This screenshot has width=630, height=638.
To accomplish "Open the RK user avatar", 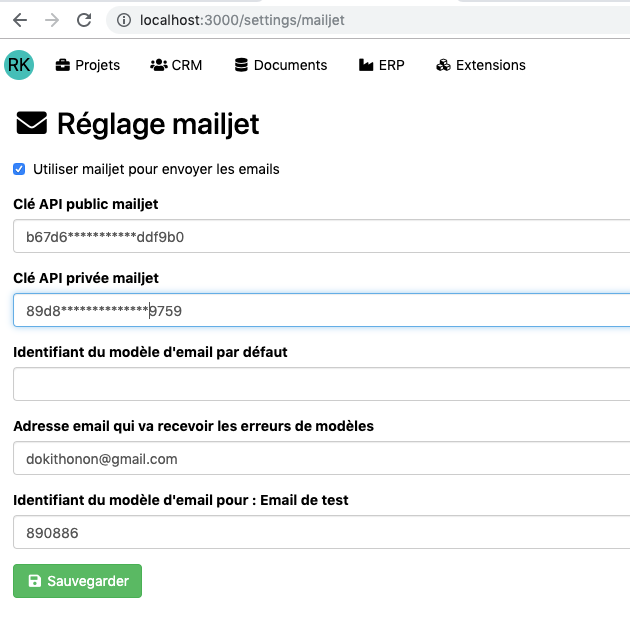I will (x=18, y=65).
